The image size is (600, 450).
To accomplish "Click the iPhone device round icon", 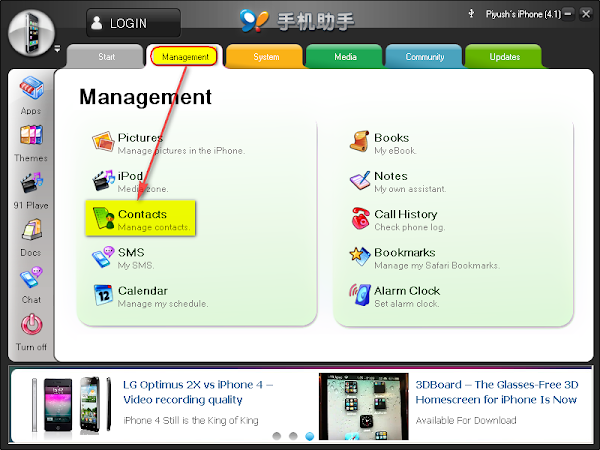I will pyautogui.click(x=31, y=33).
